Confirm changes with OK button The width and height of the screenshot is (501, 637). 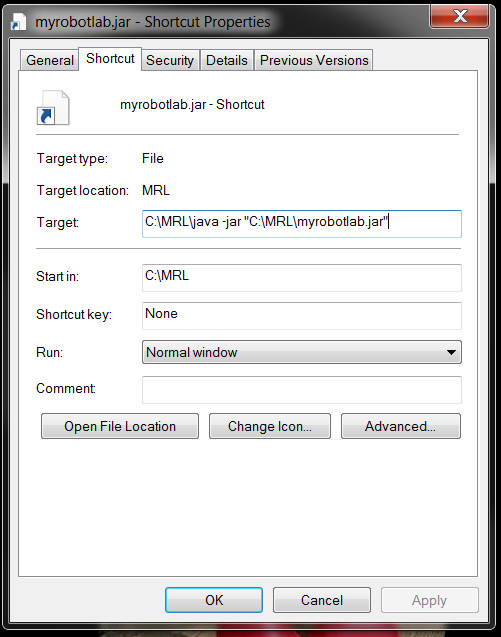click(x=214, y=600)
